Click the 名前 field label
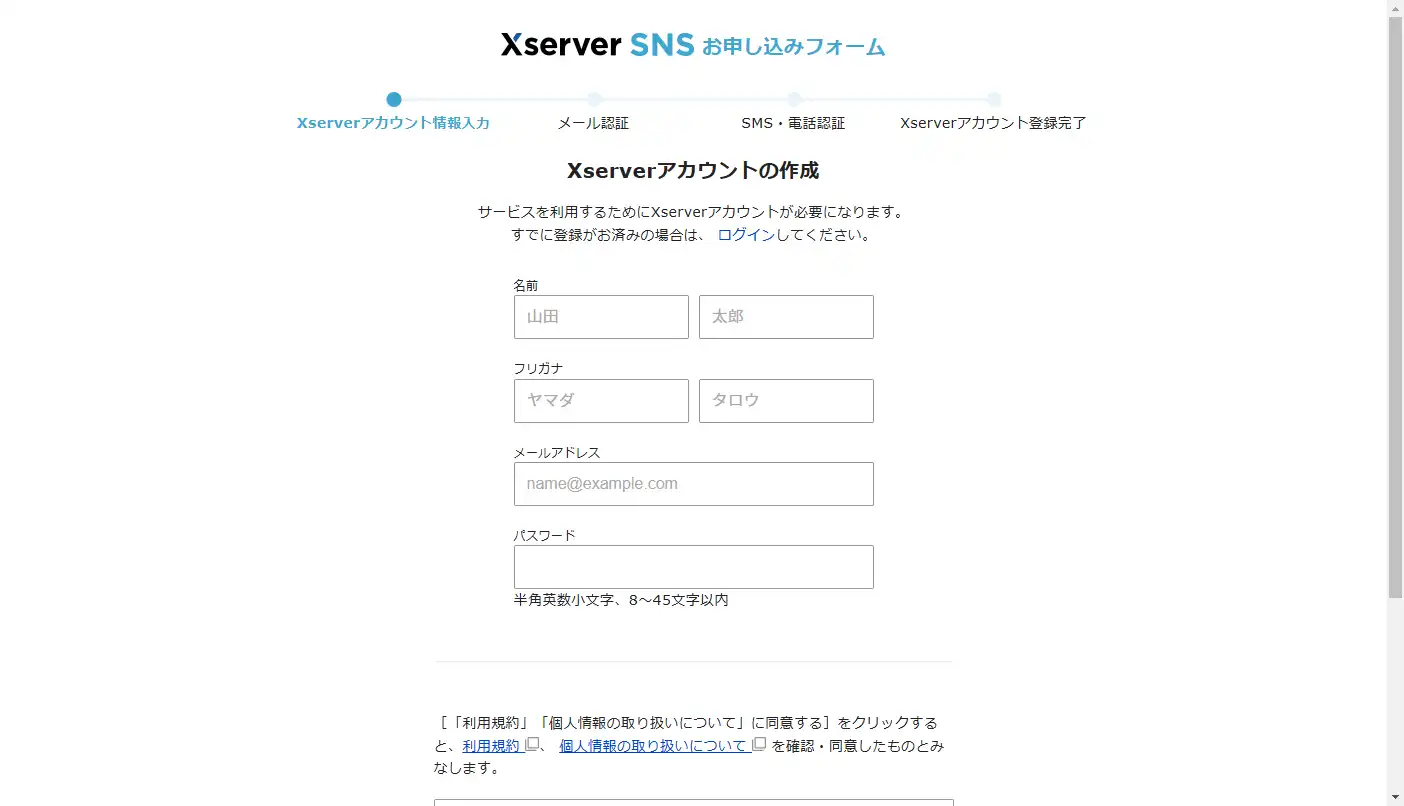This screenshot has height=806, width=1404. [526, 285]
